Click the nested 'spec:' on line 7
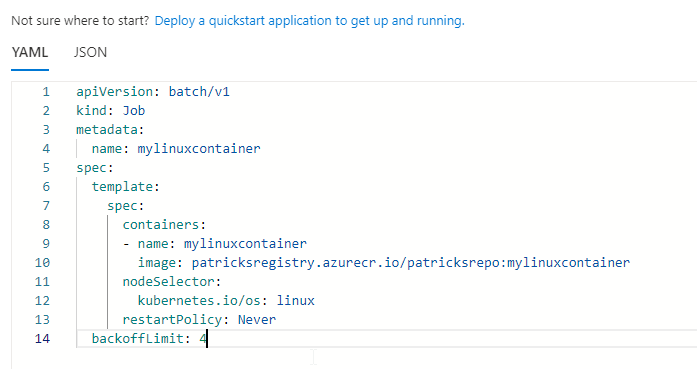697x369 pixels. 126,206
